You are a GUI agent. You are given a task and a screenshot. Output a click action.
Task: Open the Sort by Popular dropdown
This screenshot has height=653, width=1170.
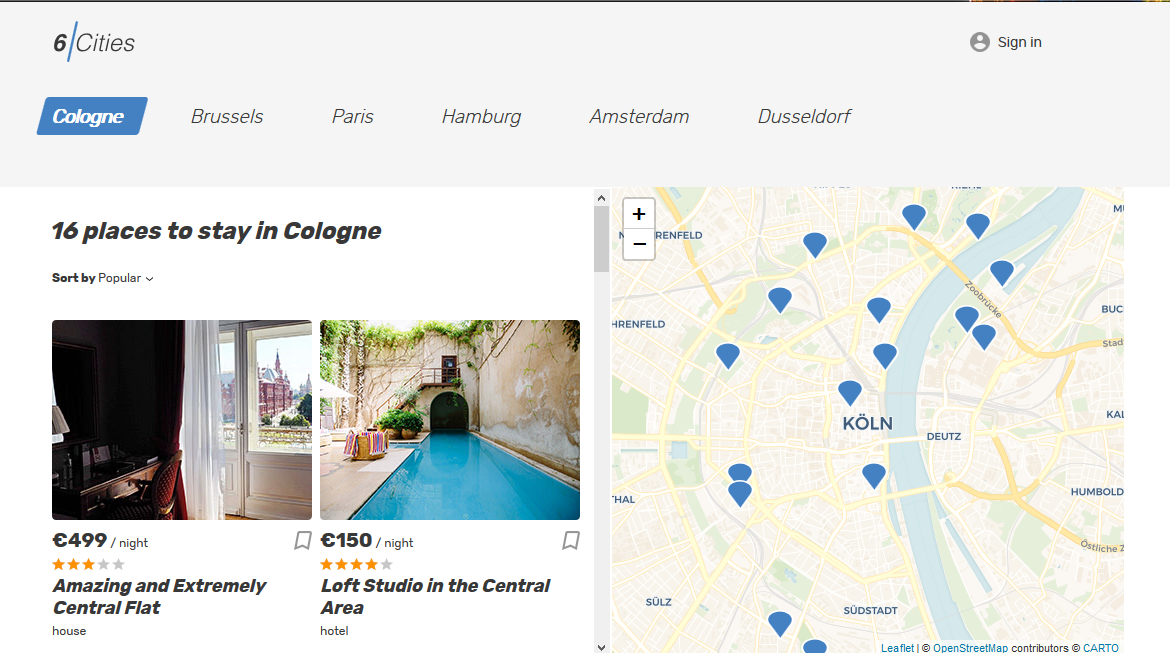[122, 277]
